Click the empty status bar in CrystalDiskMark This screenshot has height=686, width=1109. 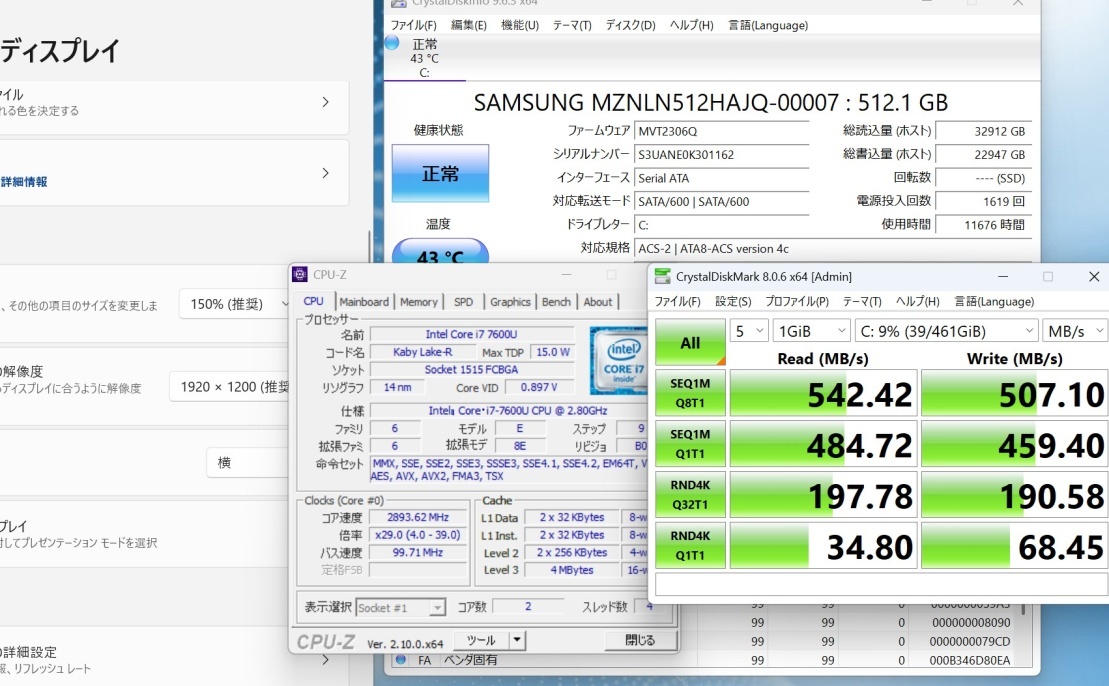point(882,584)
